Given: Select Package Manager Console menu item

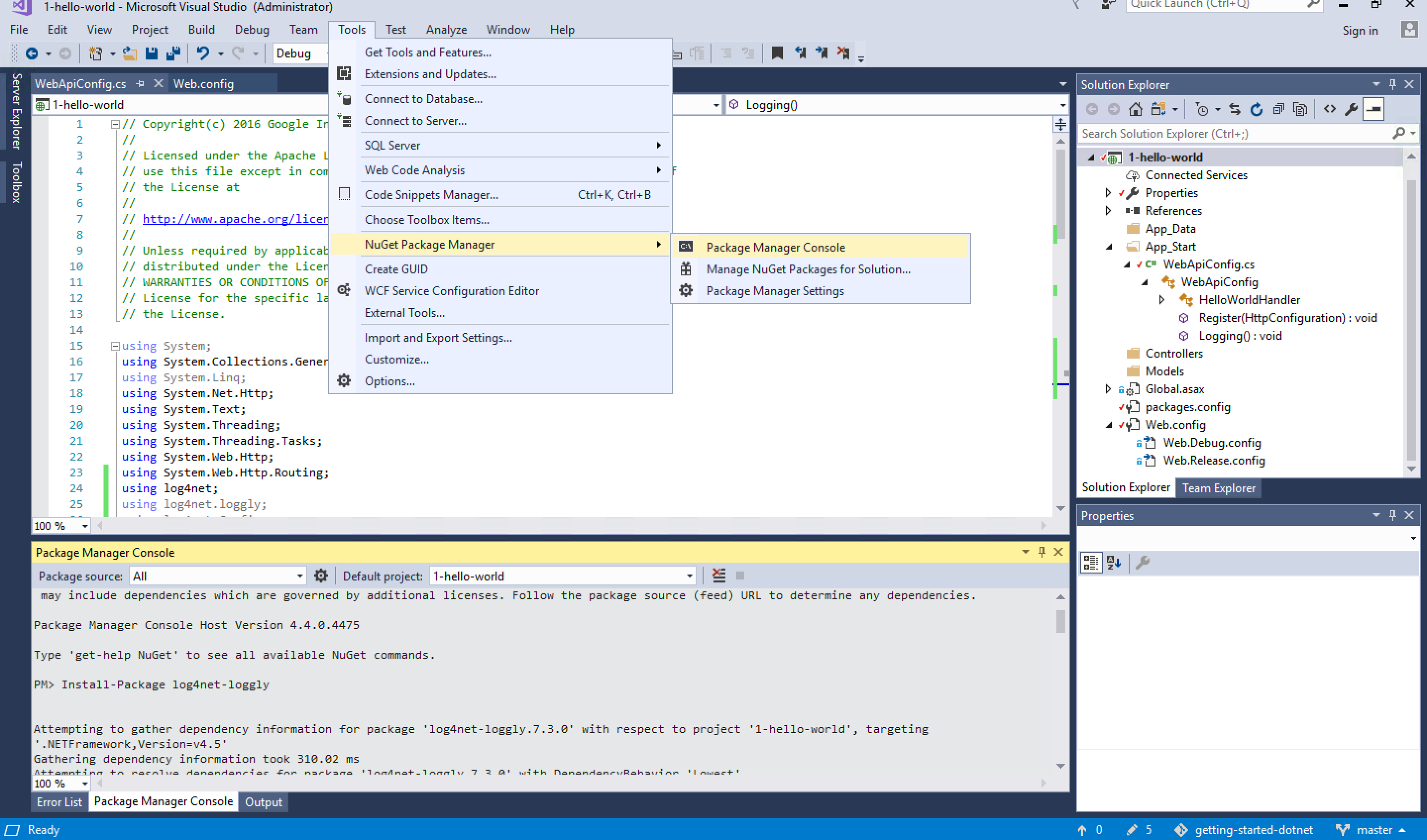Looking at the screenshot, I should pos(775,247).
